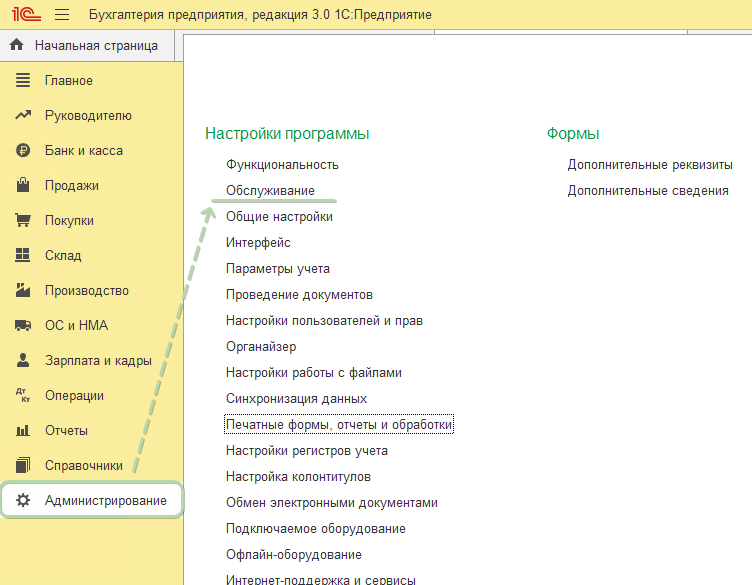Select the Производство section
This screenshot has width=752, height=585.
click(91, 290)
